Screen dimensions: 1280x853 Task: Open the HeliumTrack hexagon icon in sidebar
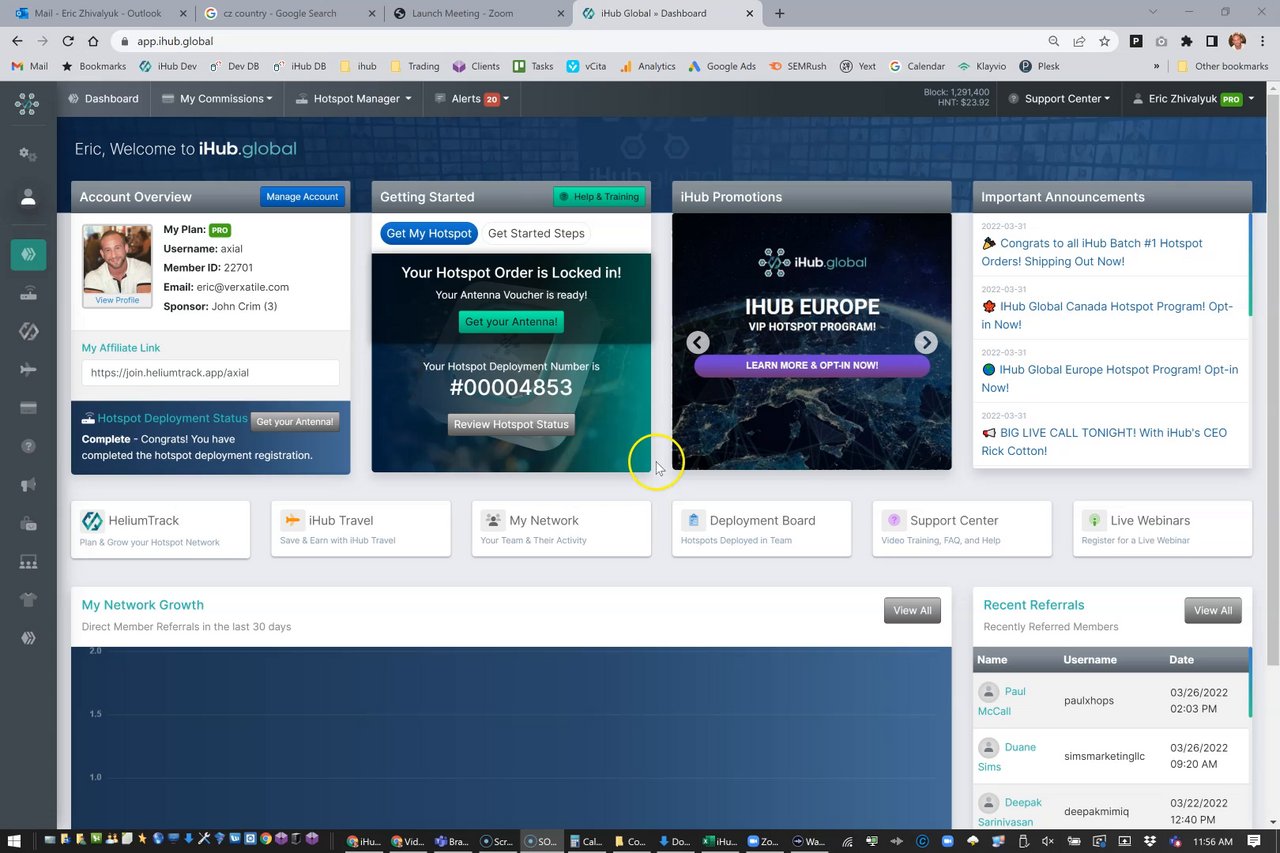(x=28, y=331)
